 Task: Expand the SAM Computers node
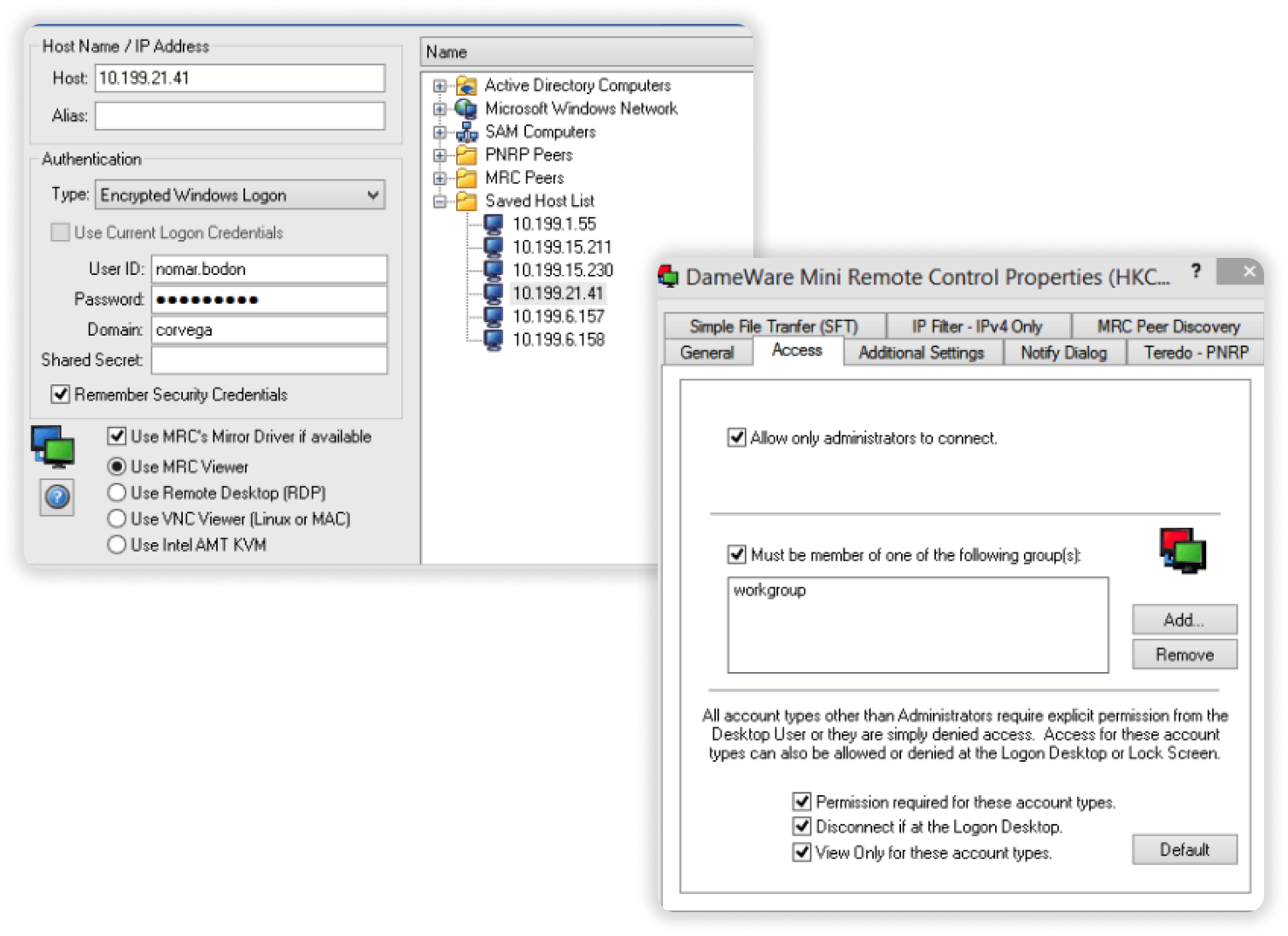click(440, 132)
